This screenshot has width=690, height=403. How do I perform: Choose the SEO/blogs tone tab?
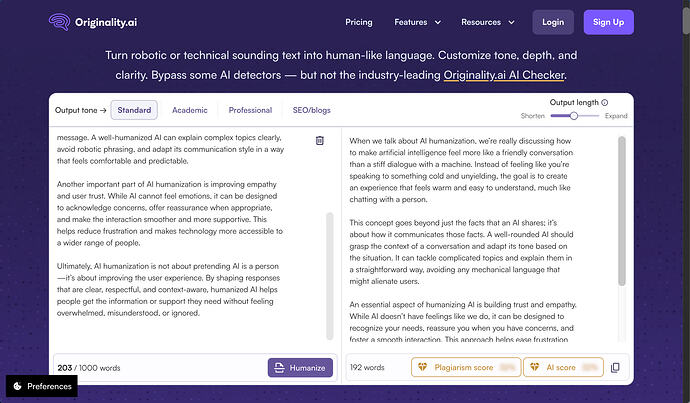[312, 110]
